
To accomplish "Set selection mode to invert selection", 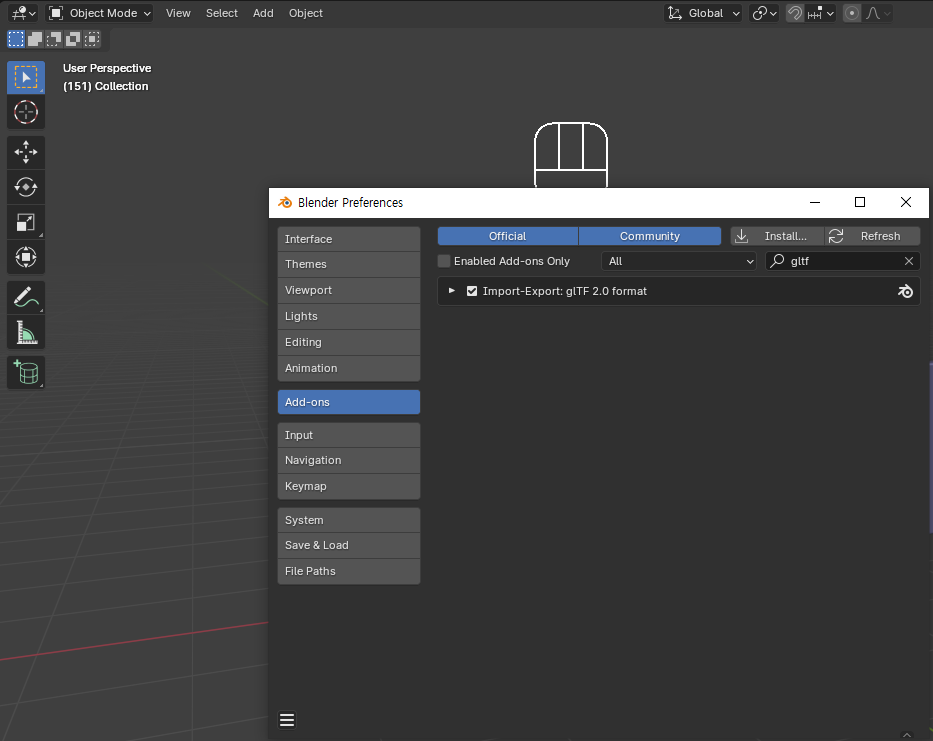I will click(73, 39).
